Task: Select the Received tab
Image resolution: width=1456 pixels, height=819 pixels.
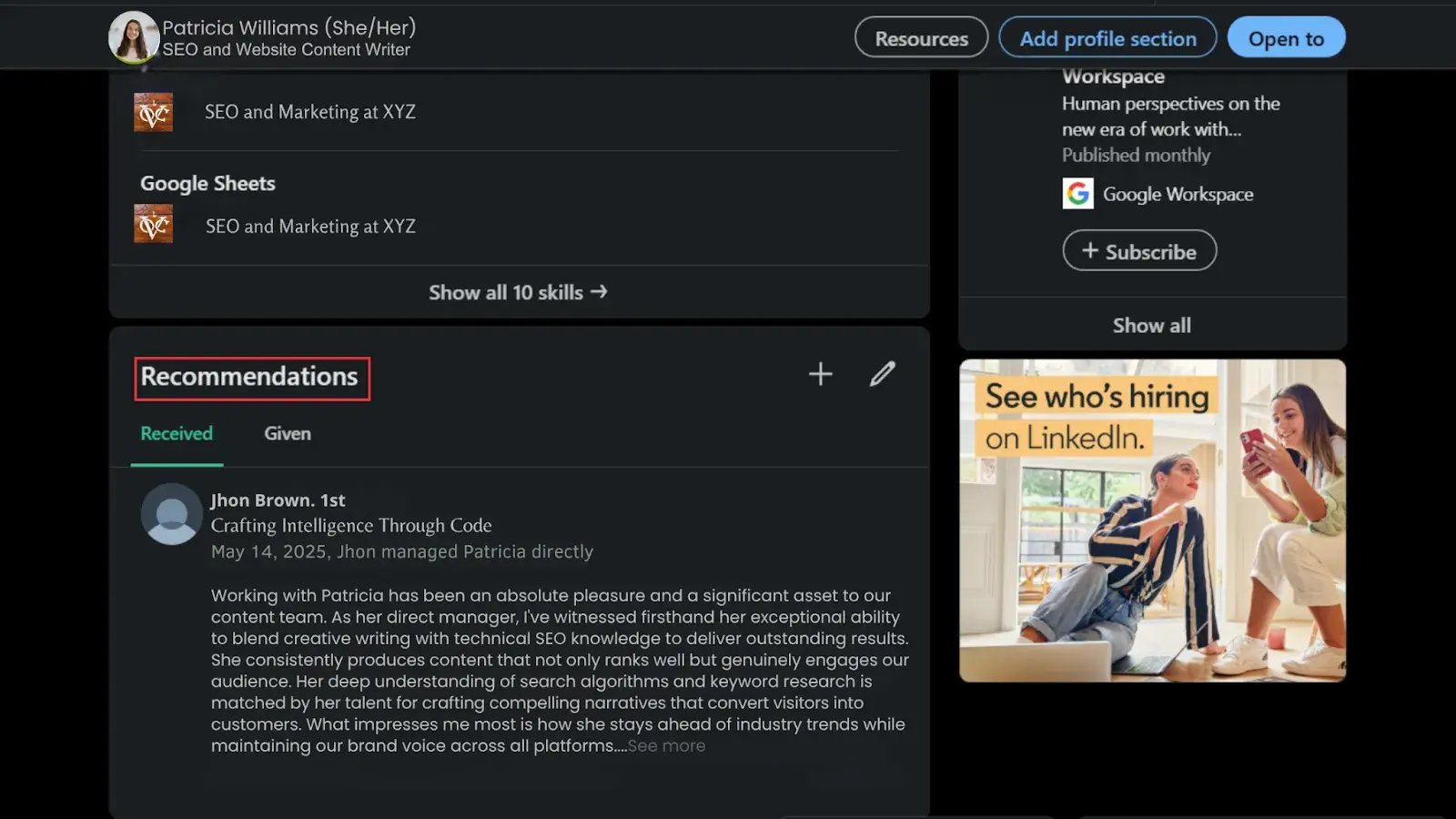Action: [x=177, y=434]
